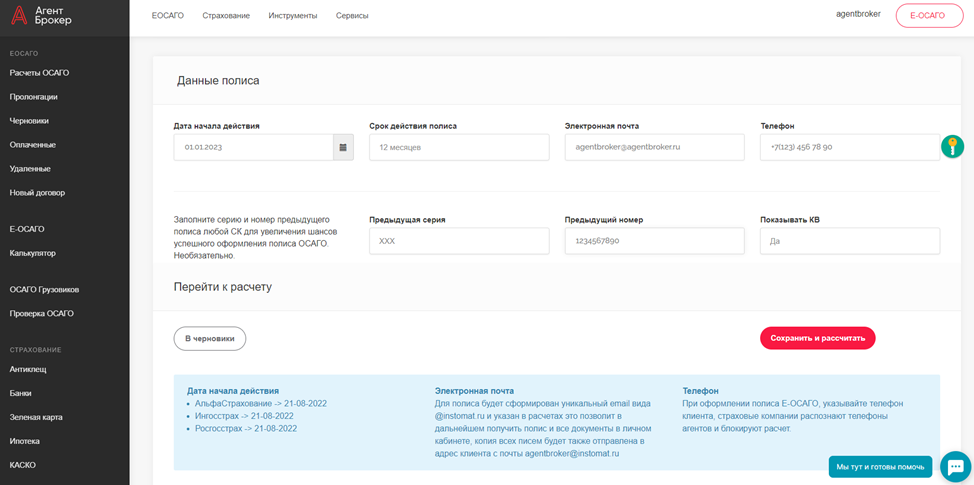Screen dimensions: 974x485
Task: Focus the Электронная почта input field
Action: click(654, 147)
